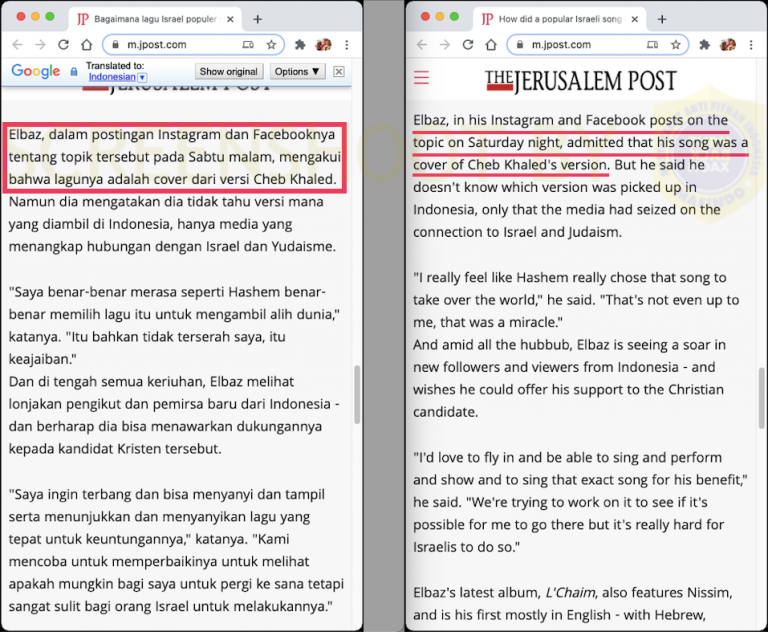Go back in right browser window
The height and width of the screenshot is (632, 768).
coord(422,45)
